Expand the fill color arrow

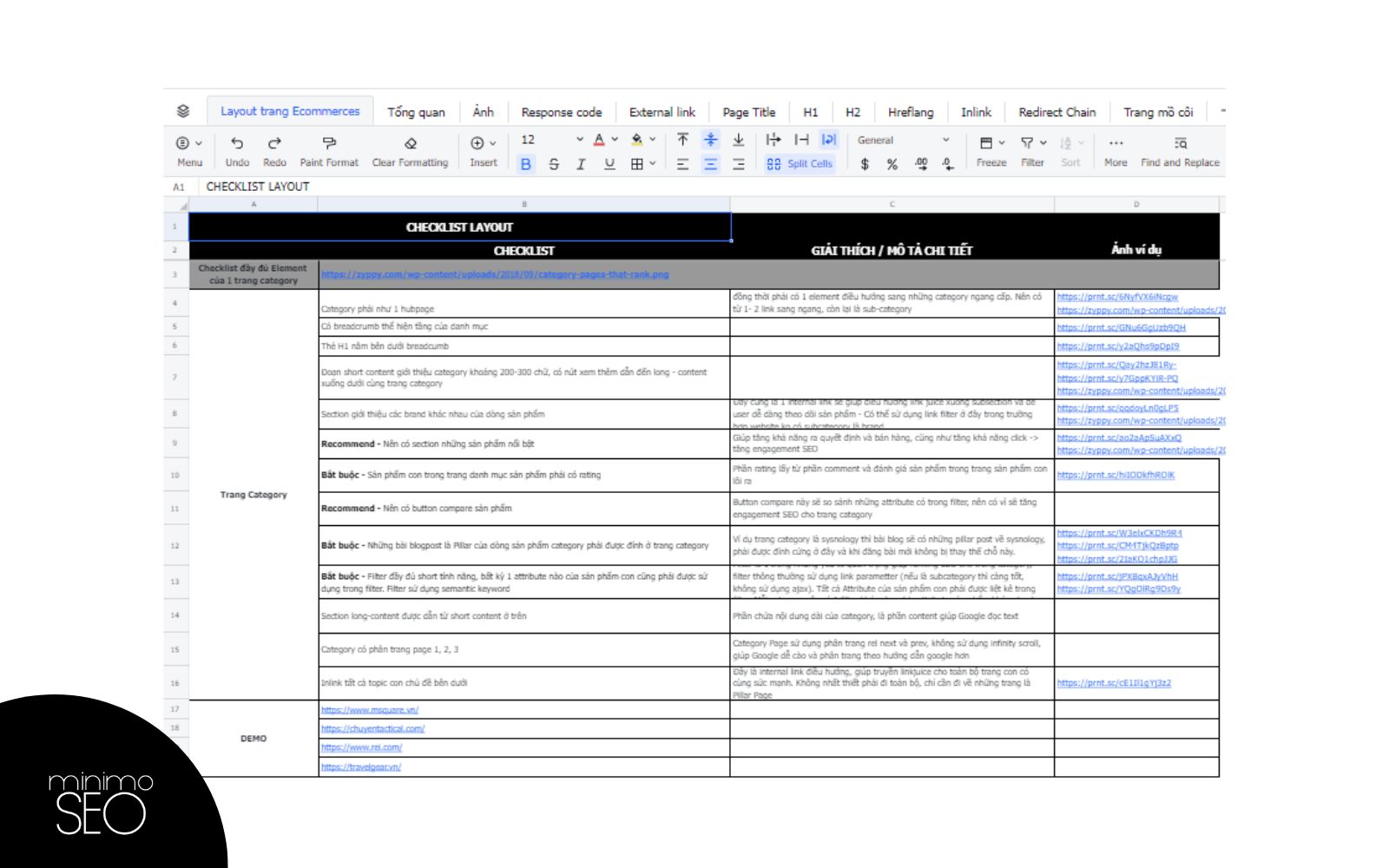(x=652, y=140)
